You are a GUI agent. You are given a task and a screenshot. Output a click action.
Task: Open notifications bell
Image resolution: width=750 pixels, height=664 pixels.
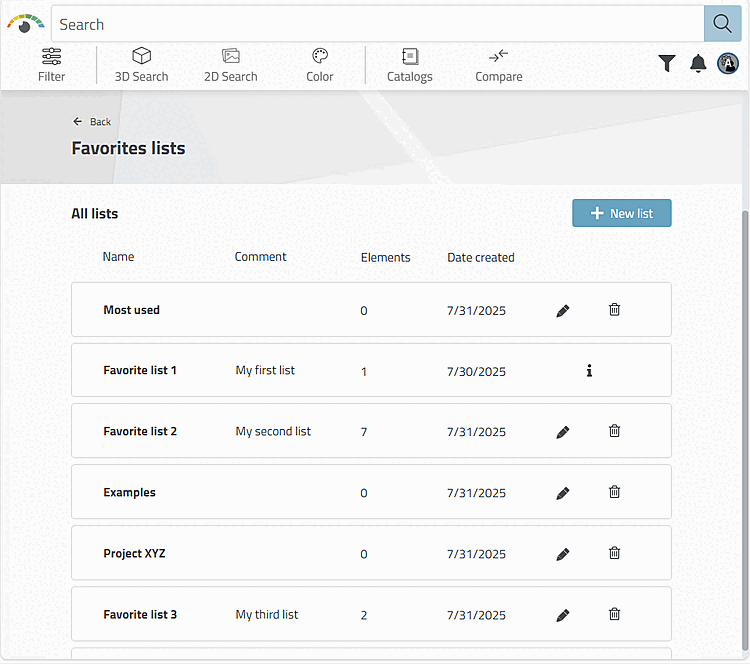tap(698, 63)
